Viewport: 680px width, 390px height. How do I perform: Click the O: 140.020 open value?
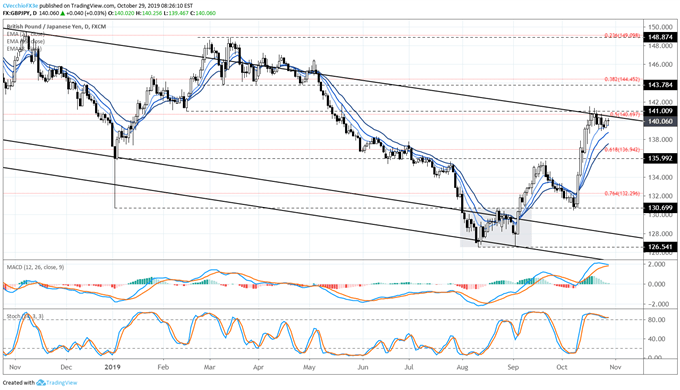pos(121,13)
